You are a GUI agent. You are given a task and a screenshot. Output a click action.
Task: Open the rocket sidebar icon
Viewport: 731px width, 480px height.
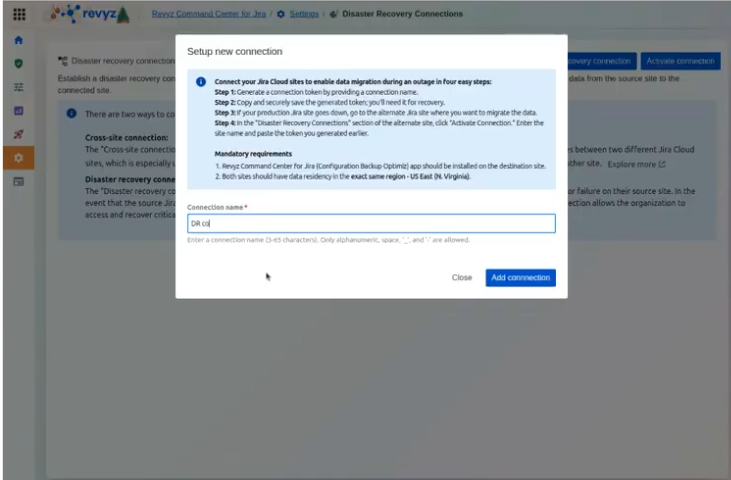[x=19, y=134]
